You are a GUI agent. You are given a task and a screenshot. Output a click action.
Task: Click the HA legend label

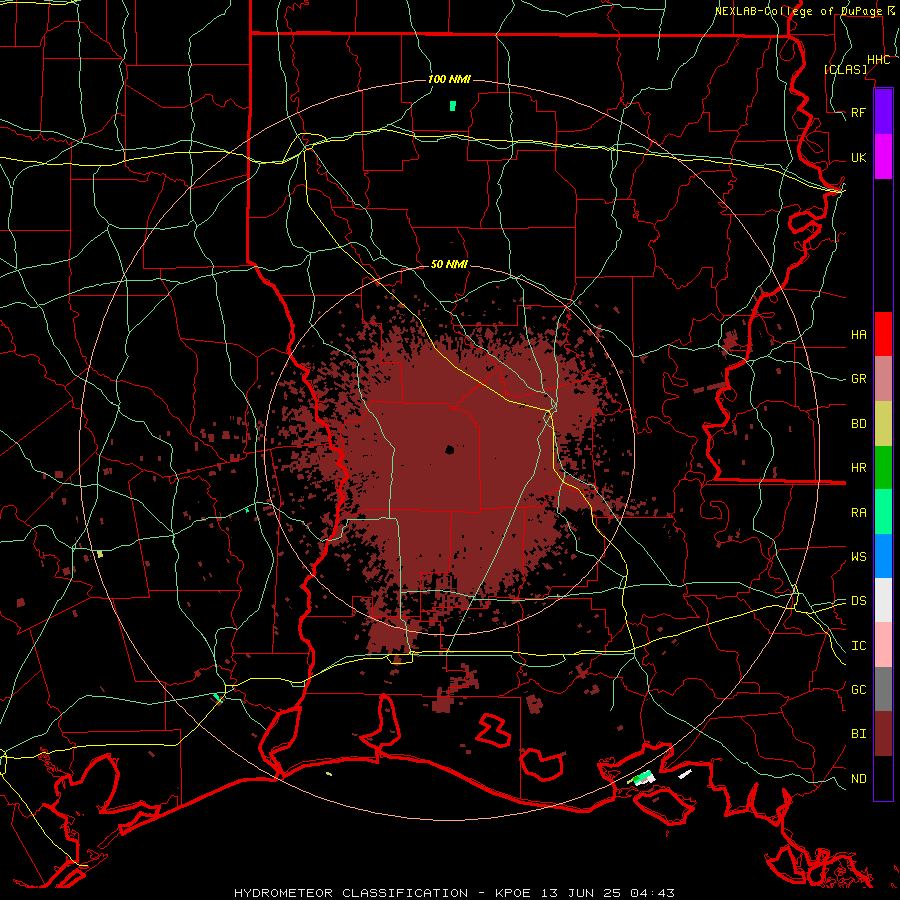859,334
